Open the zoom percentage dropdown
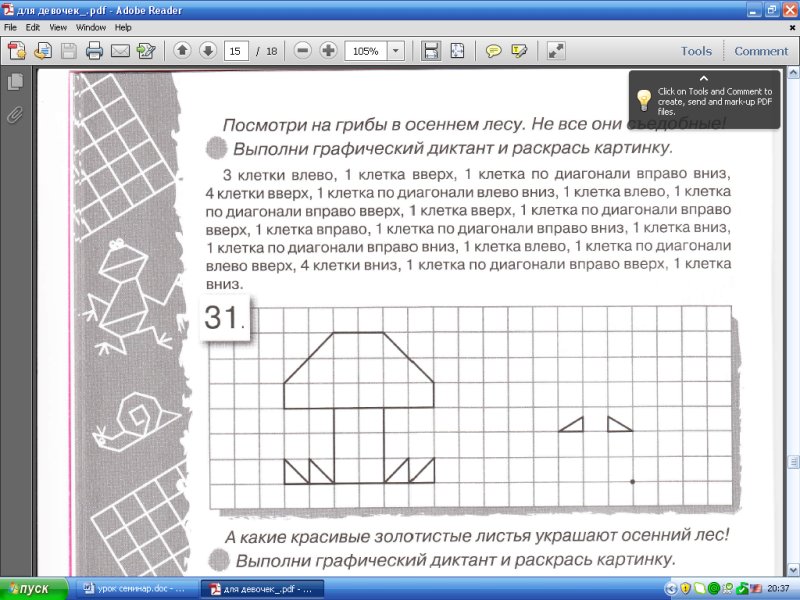This screenshot has width=800, height=600. [x=394, y=51]
